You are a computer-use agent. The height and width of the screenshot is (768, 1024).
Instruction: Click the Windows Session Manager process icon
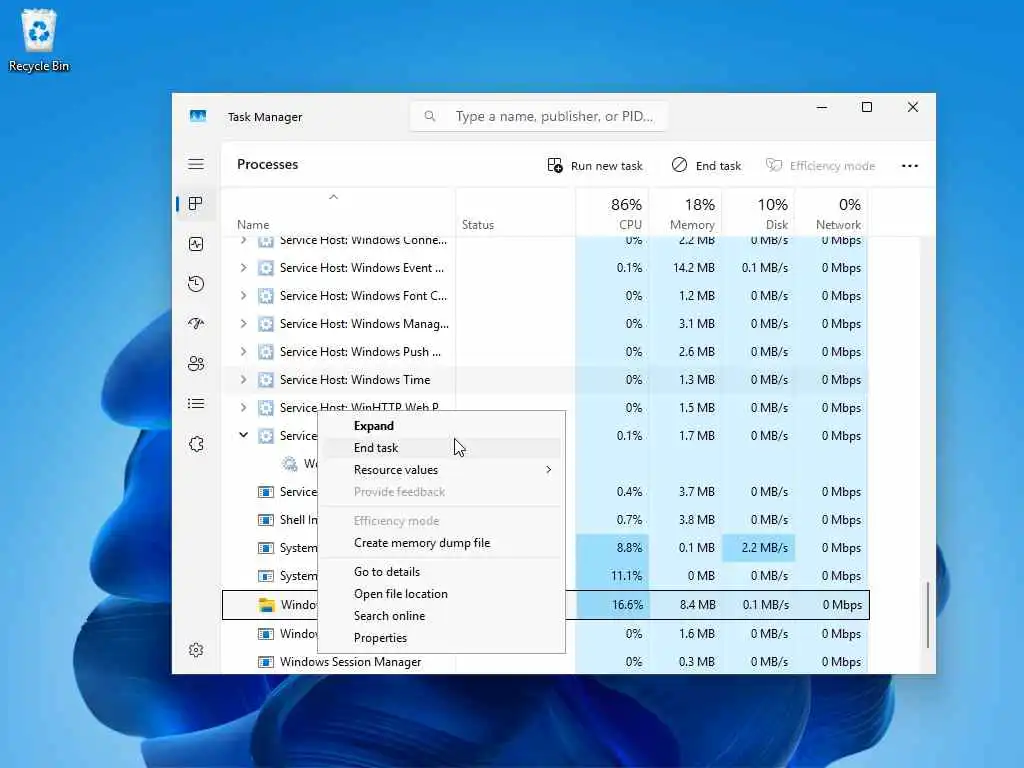pos(266,662)
